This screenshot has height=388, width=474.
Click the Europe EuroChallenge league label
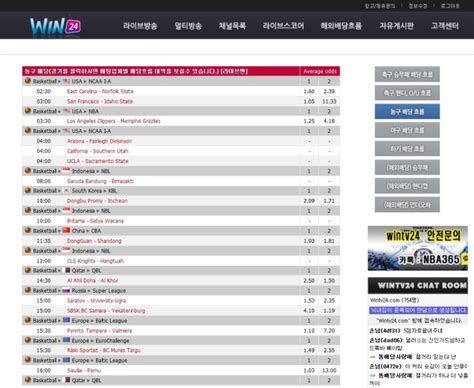(100, 341)
